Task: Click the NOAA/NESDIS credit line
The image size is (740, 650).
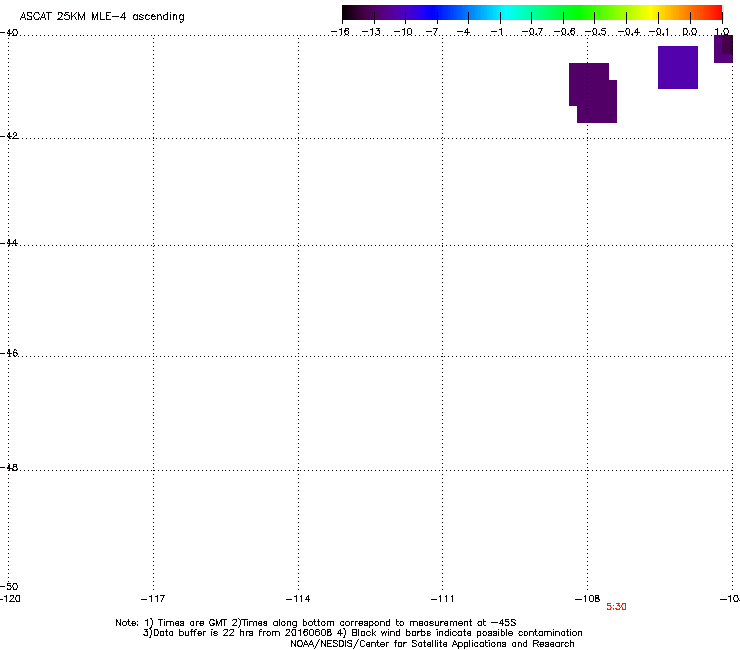Action: tap(432, 644)
